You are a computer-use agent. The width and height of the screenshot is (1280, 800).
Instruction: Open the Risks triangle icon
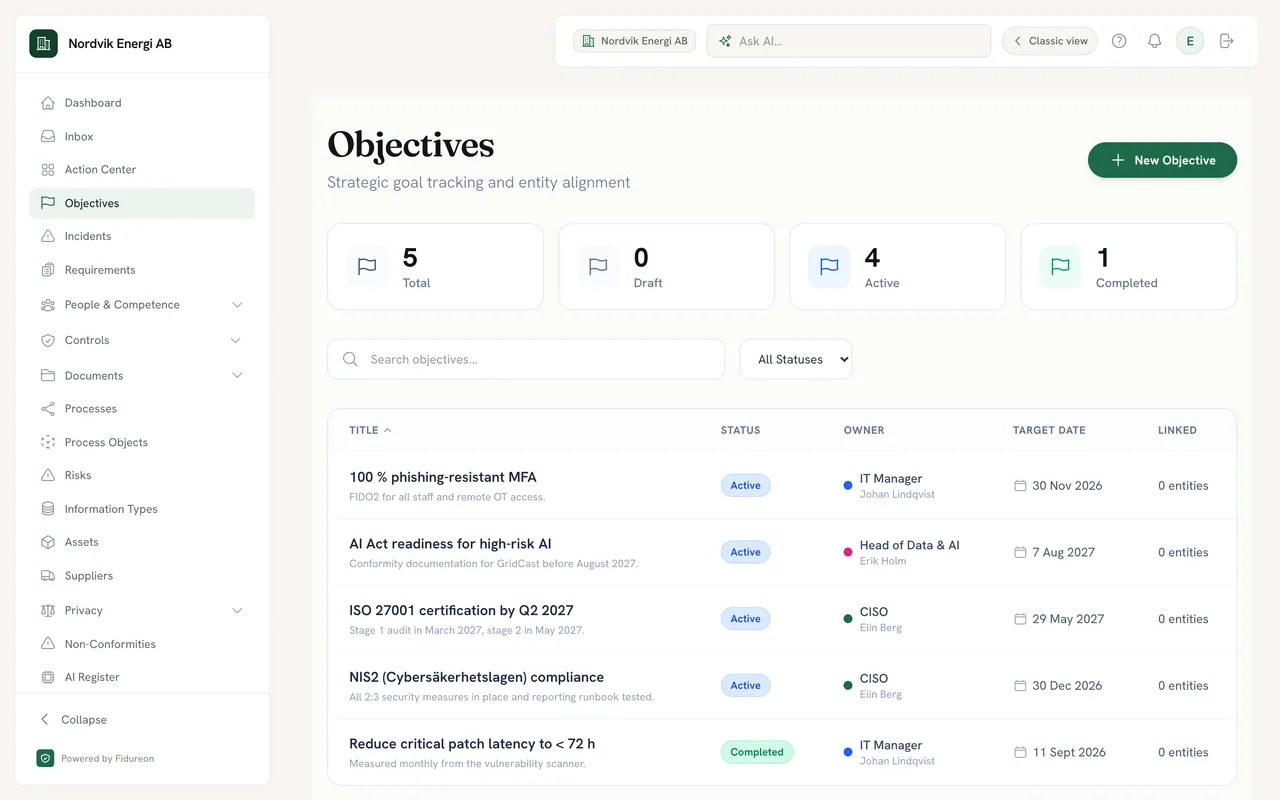[x=47, y=475]
